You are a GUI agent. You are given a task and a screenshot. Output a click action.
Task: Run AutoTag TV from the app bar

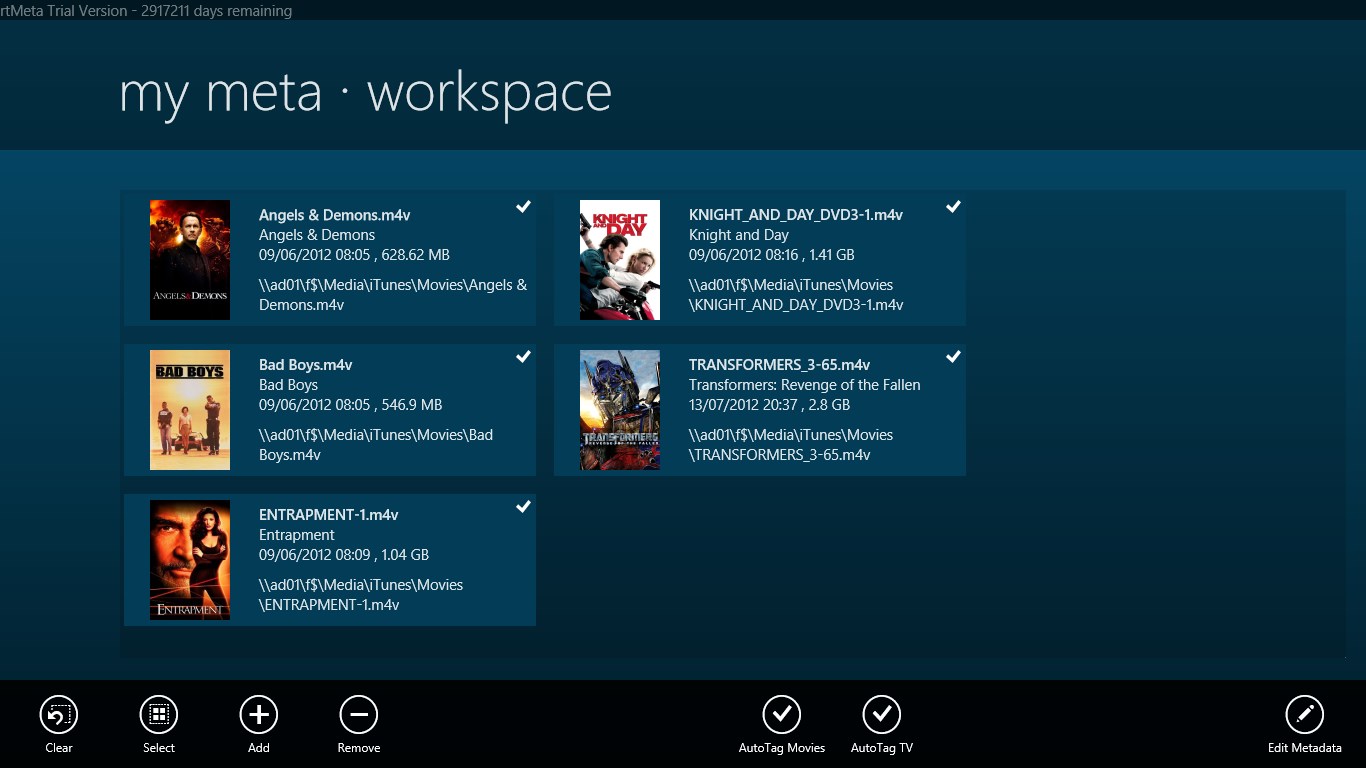[881, 714]
